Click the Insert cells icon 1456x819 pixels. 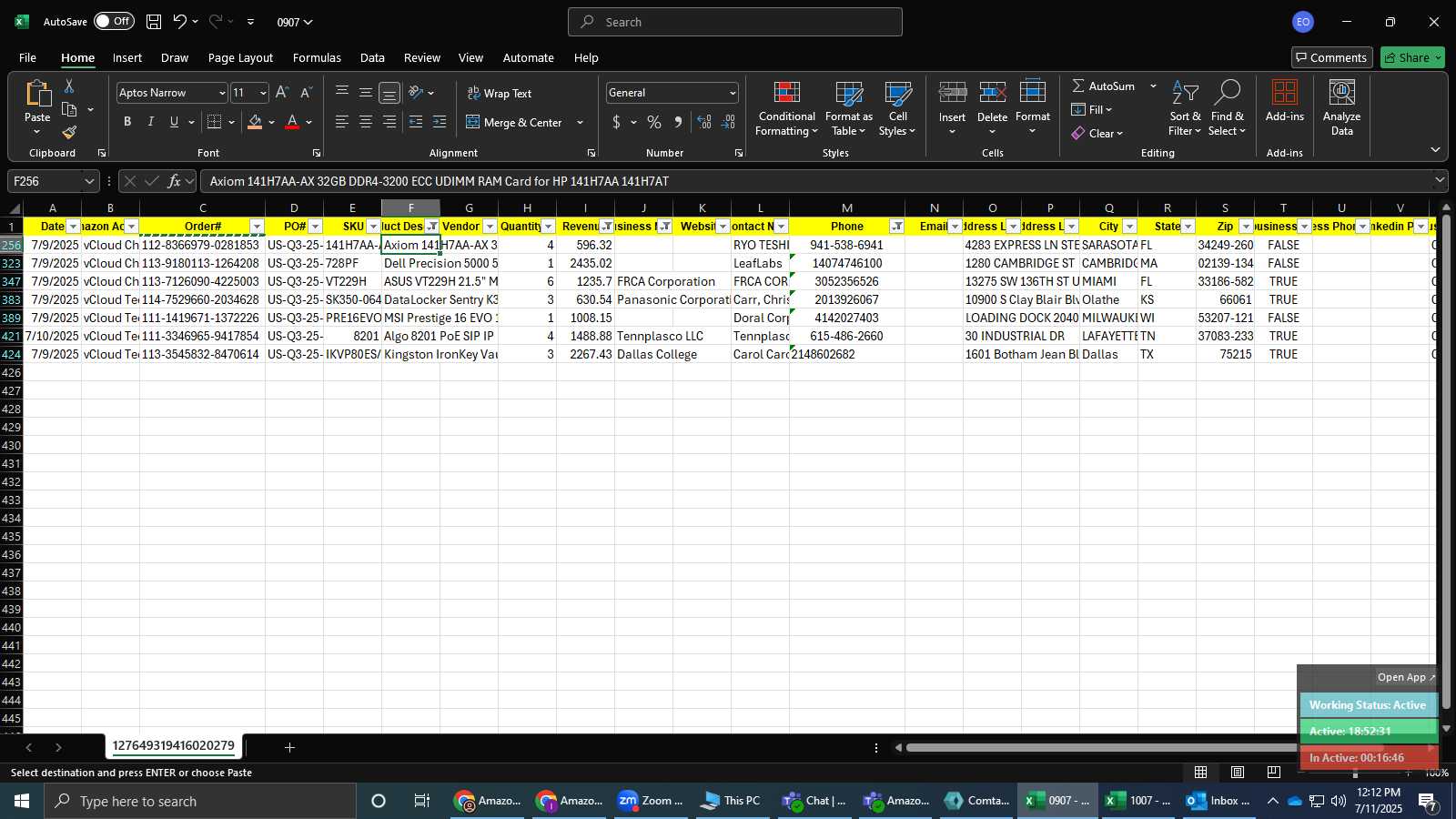click(x=953, y=94)
